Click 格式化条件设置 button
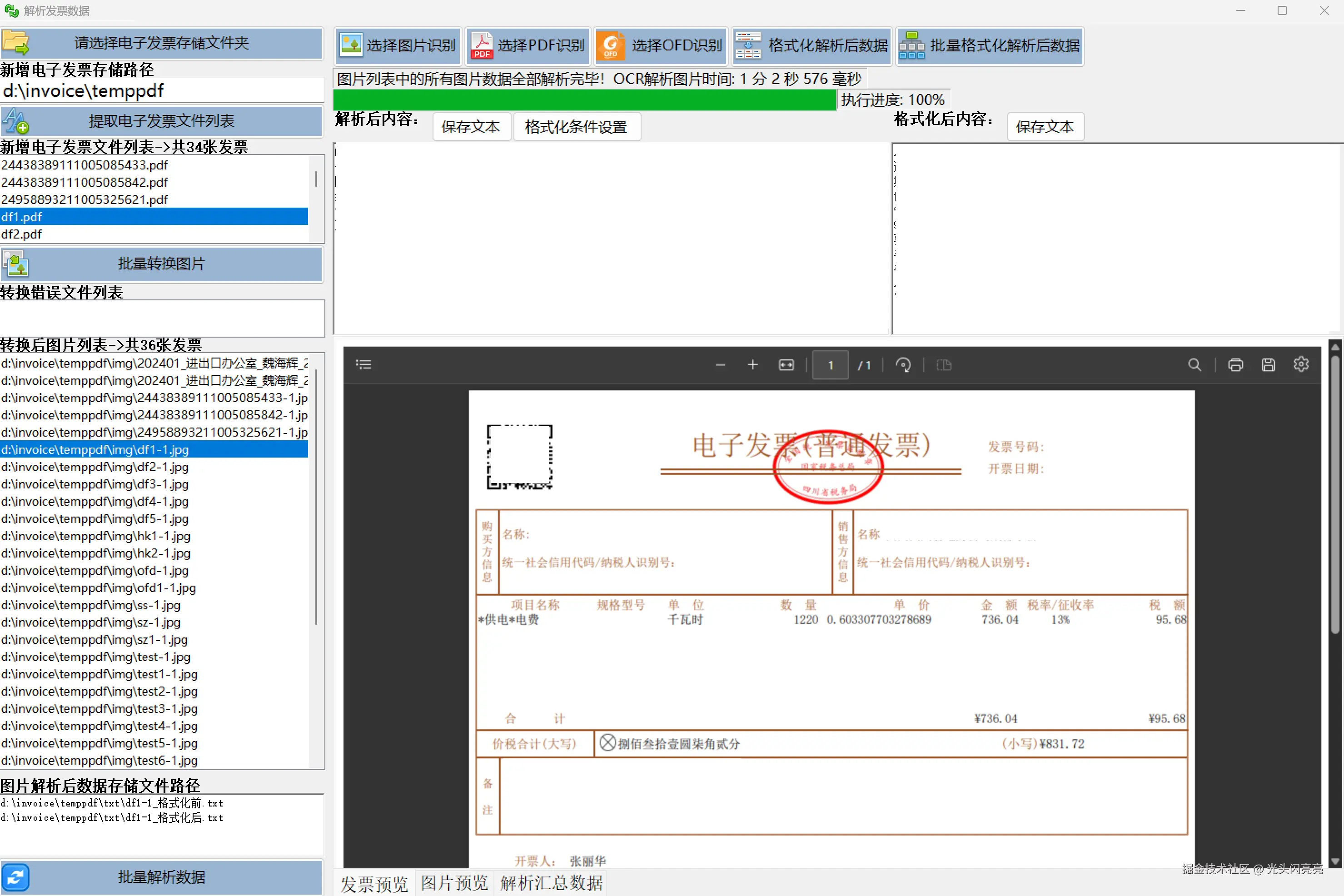1344x896 pixels. [576, 127]
